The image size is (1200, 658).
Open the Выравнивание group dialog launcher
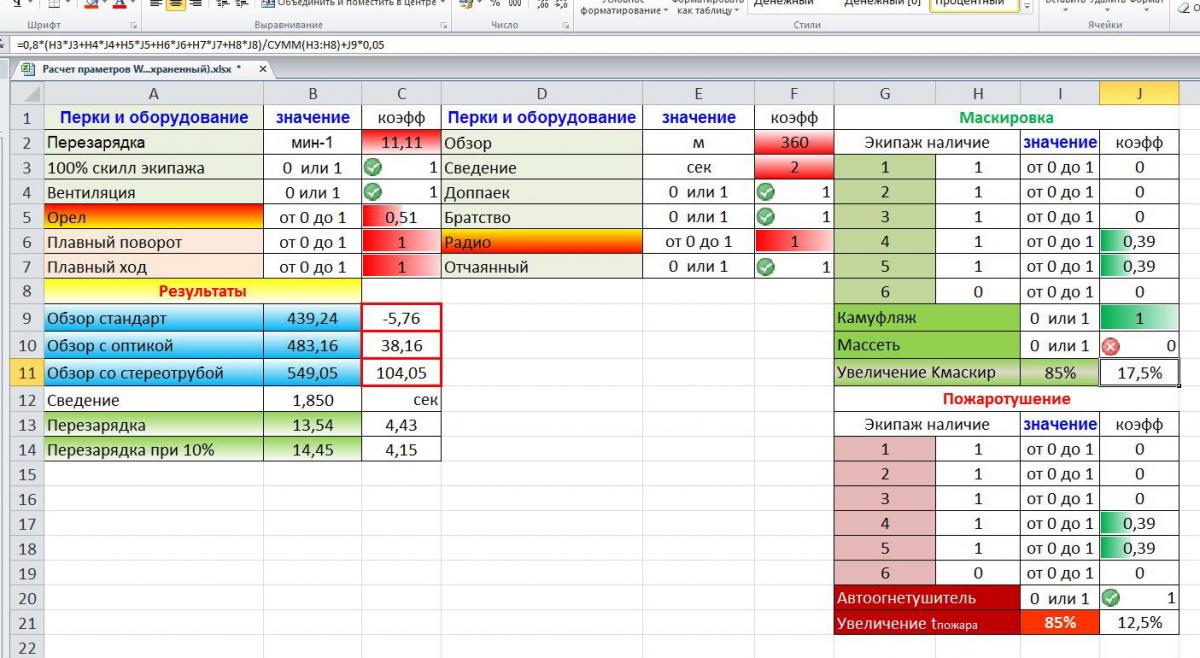pos(444,24)
